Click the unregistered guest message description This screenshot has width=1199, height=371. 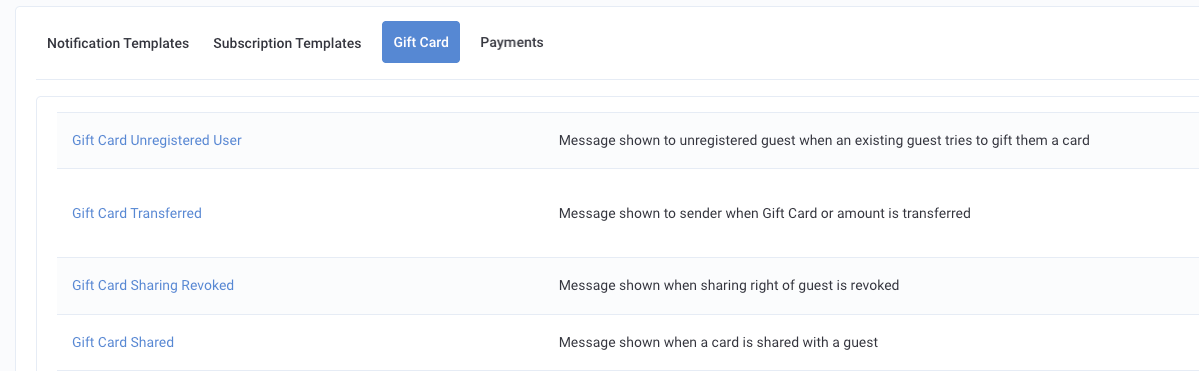pyautogui.click(x=824, y=141)
